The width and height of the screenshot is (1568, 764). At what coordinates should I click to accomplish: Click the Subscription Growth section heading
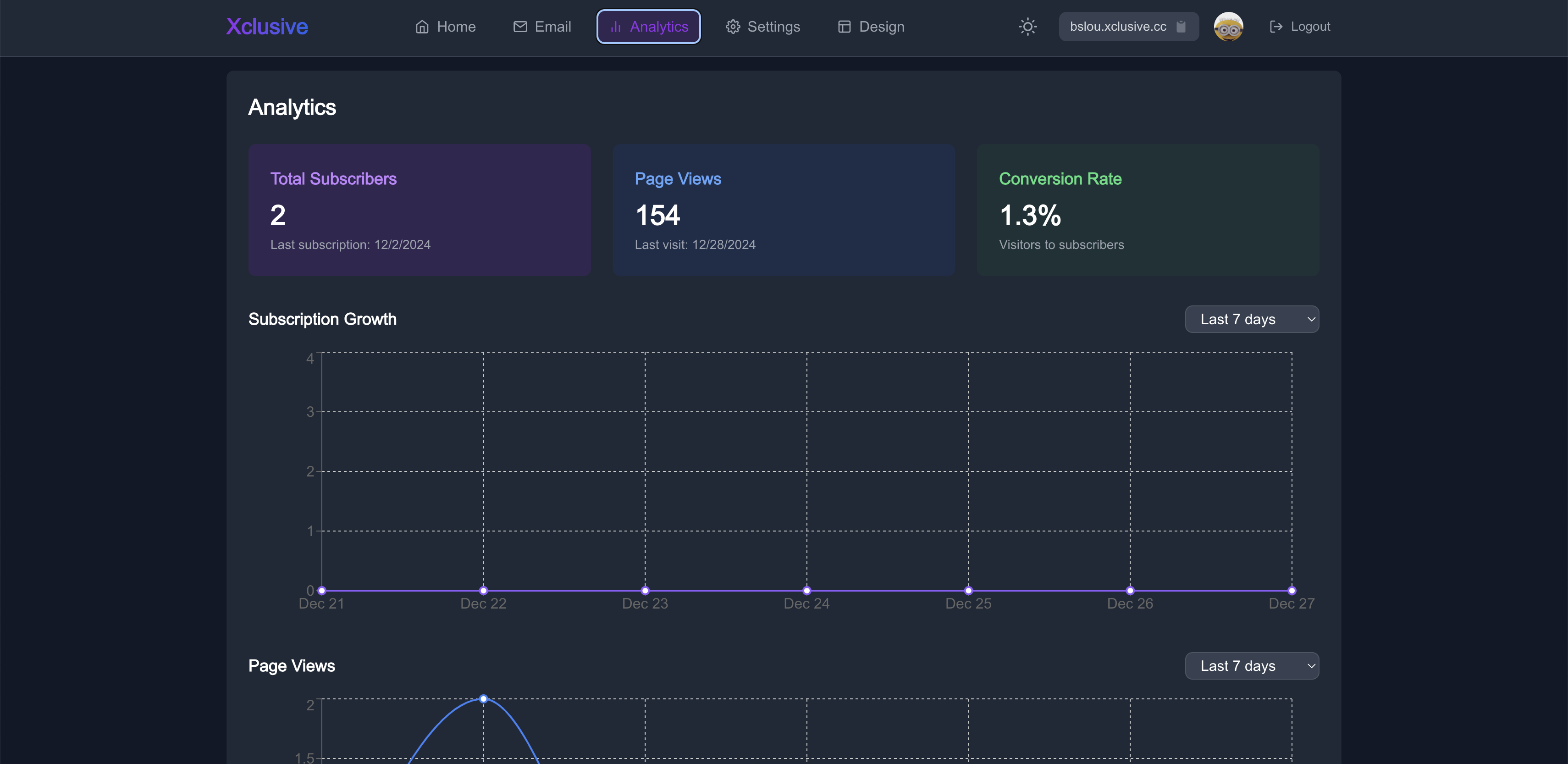click(323, 320)
